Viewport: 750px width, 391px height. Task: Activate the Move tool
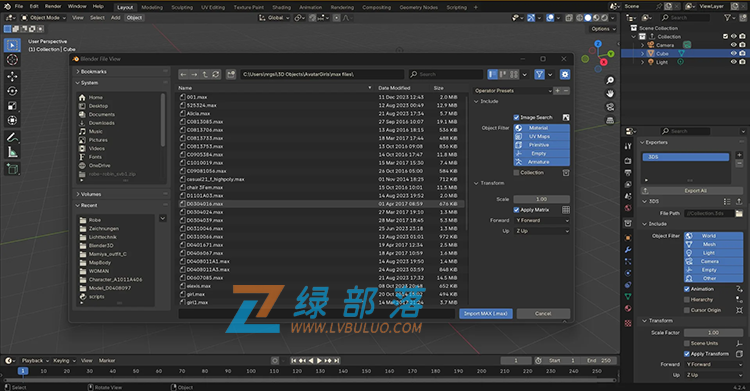12,76
